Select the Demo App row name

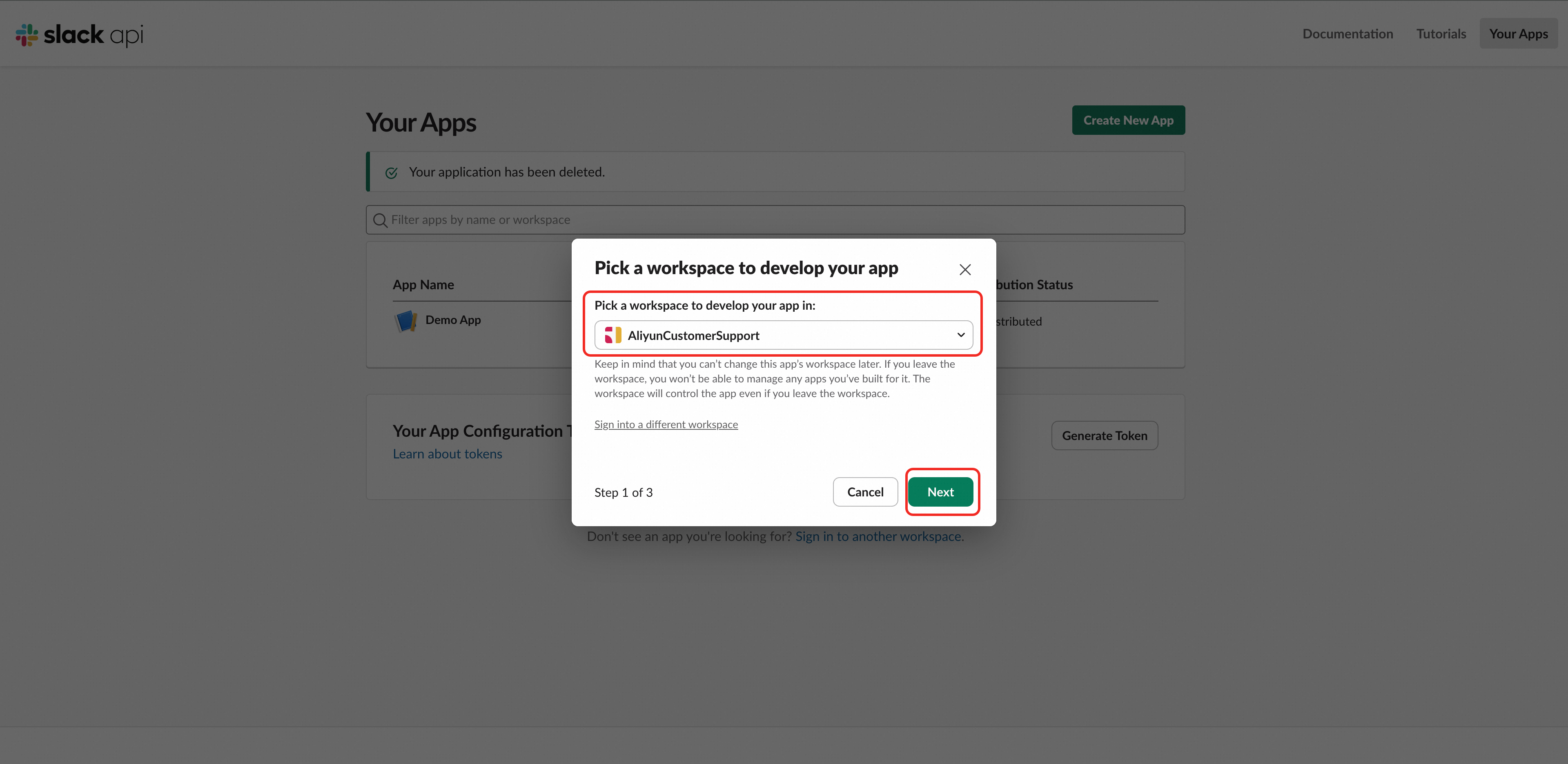(x=453, y=320)
